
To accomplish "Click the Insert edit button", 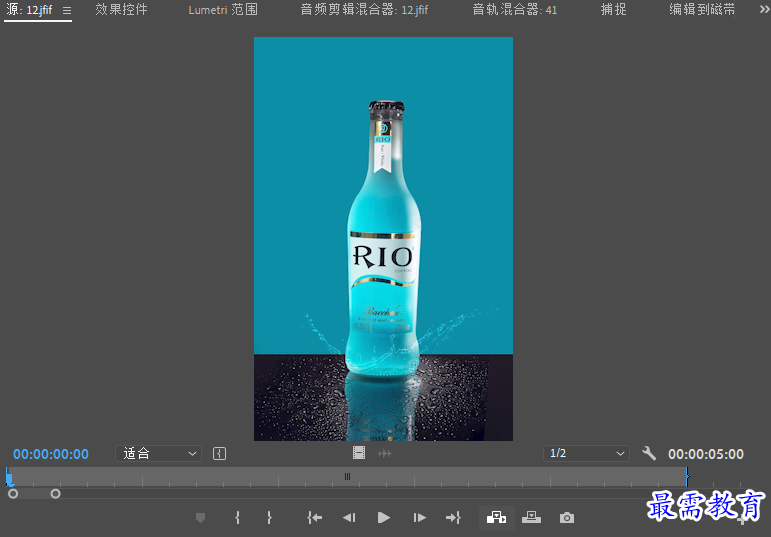I will click(497, 517).
